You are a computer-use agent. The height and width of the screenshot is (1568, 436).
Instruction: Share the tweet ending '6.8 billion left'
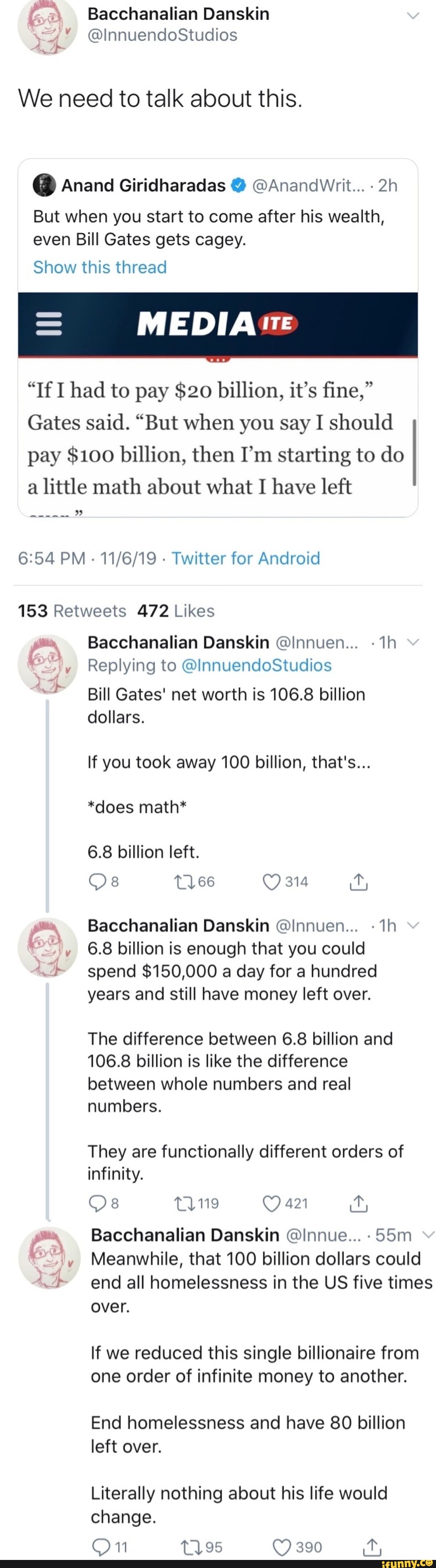(x=358, y=881)
